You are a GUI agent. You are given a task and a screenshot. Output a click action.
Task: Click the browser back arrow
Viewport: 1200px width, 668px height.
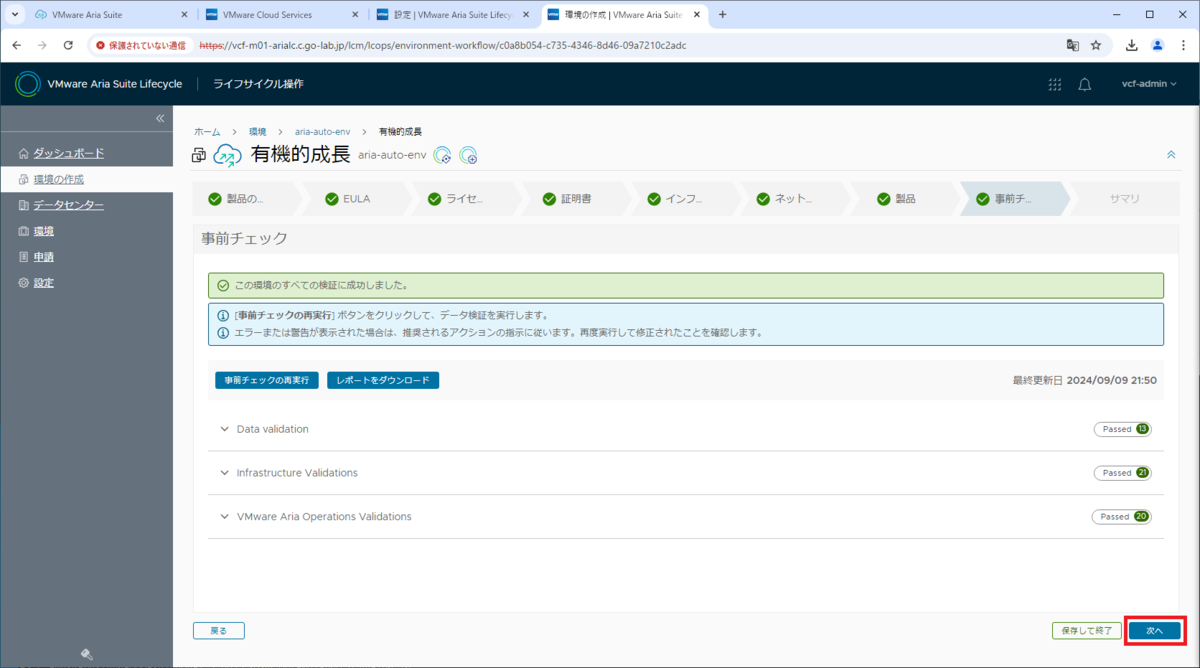click(x=16, y=45)
